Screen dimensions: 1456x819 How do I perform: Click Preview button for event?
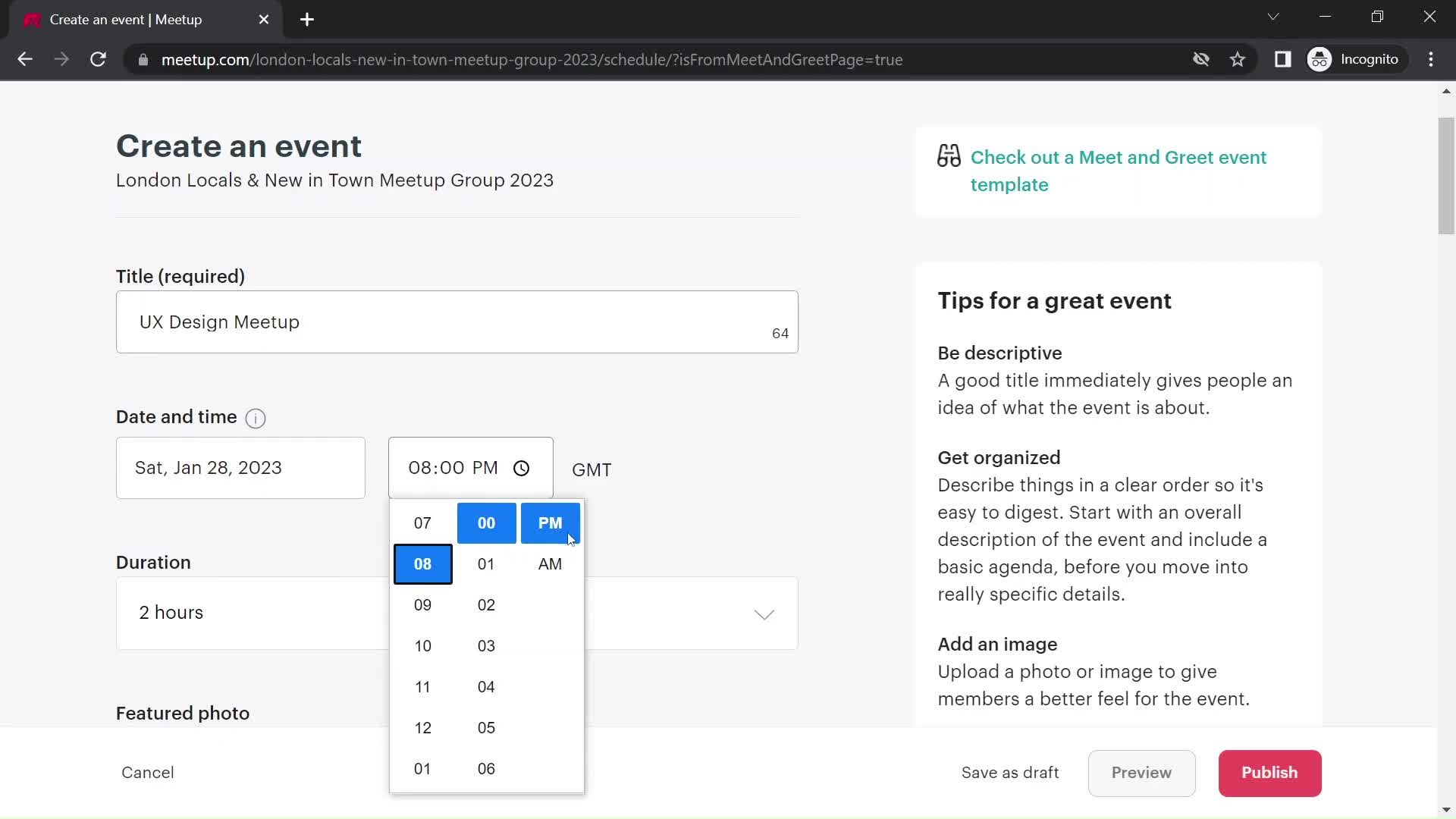[1141, 772]
